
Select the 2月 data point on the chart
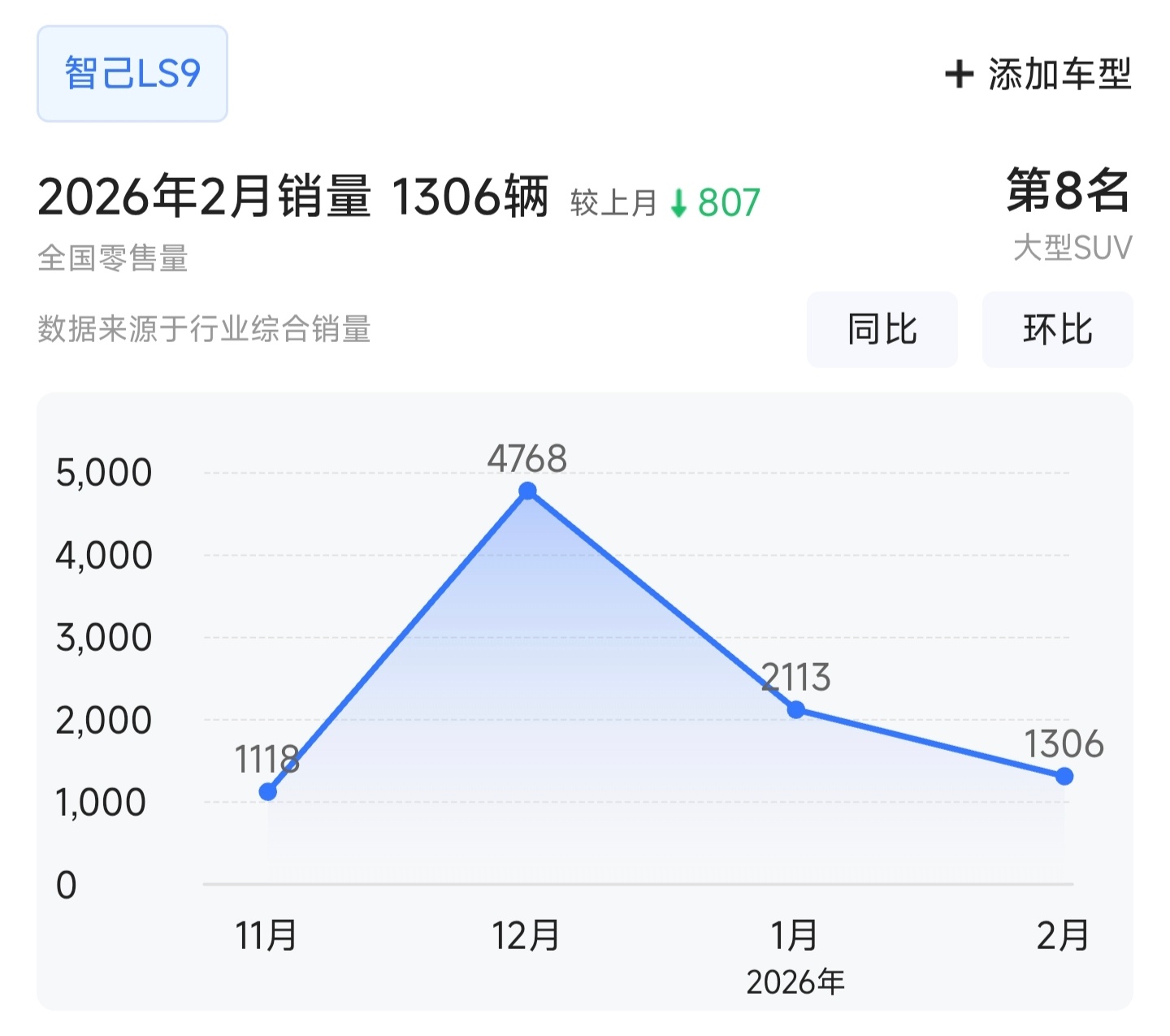1064,776
